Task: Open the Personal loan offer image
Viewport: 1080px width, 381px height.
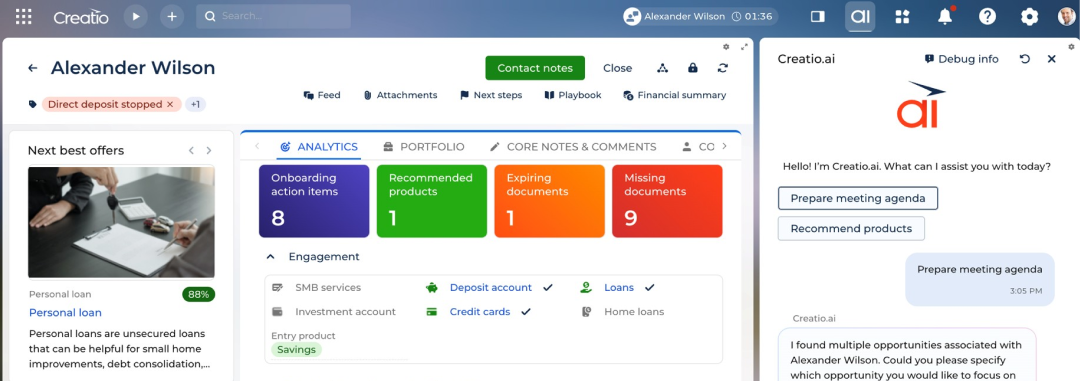Action: [x=121, y=222]
